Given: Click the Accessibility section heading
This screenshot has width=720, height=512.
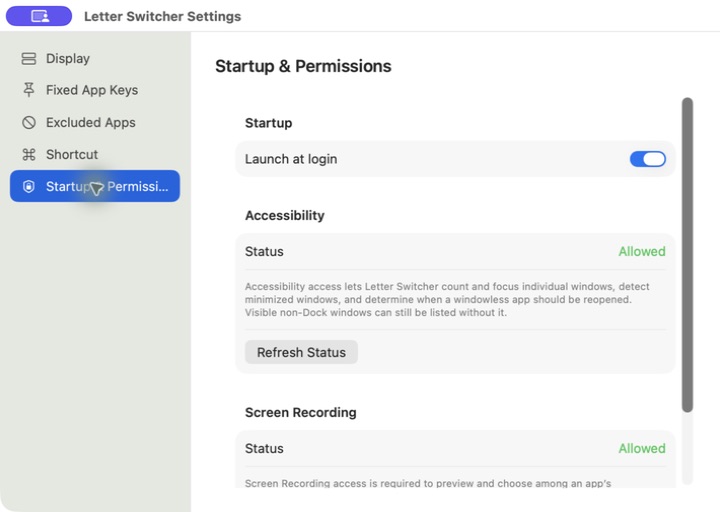Looking at the screenshot, I should pyautogui.click(x=285, y=215).
